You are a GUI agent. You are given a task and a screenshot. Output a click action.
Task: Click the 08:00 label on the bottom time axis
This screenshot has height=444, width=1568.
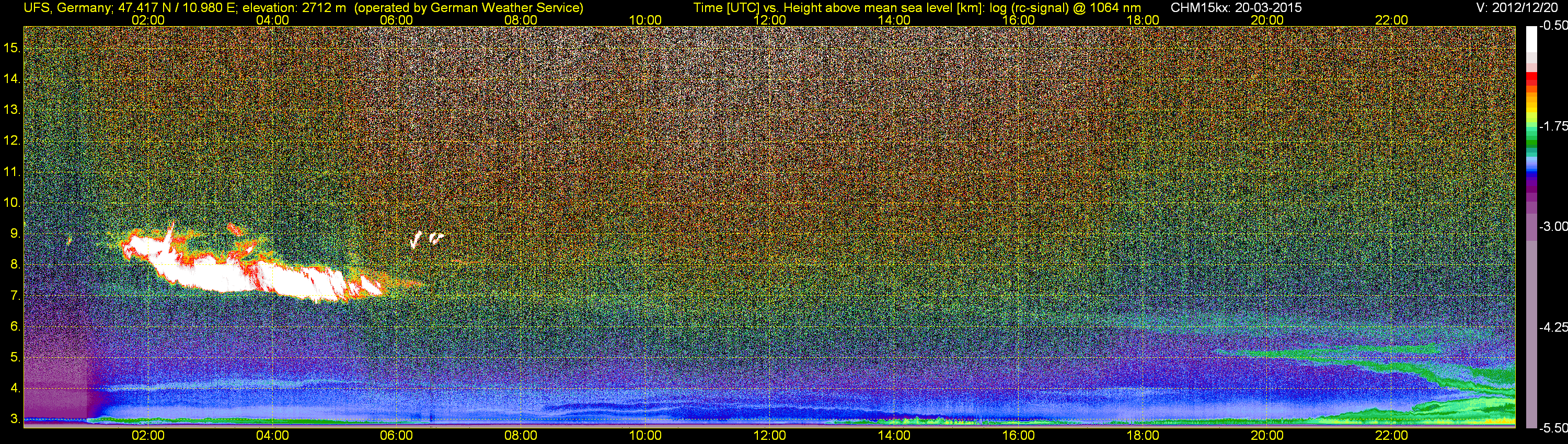[521, 436]
